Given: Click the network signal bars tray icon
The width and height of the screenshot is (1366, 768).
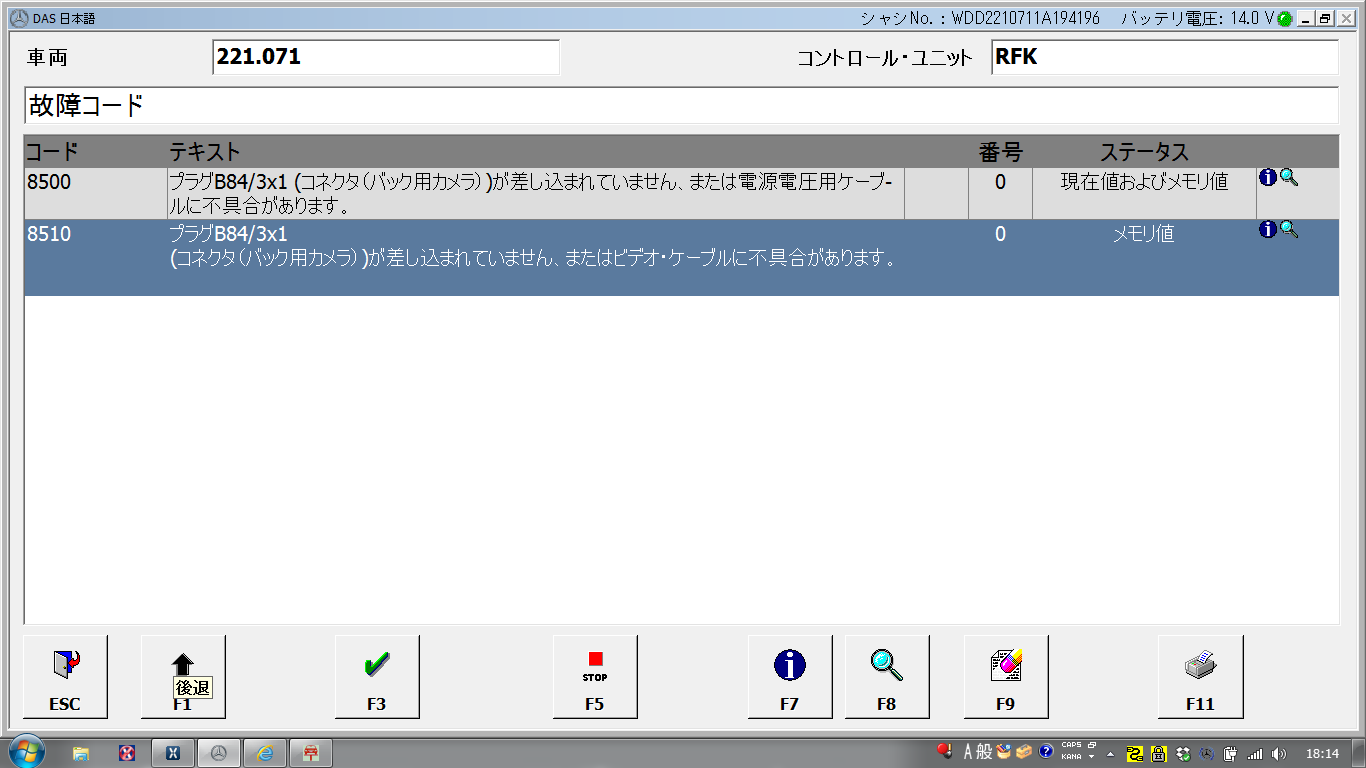Looking at the screenshot, I should pos(1255,753).
